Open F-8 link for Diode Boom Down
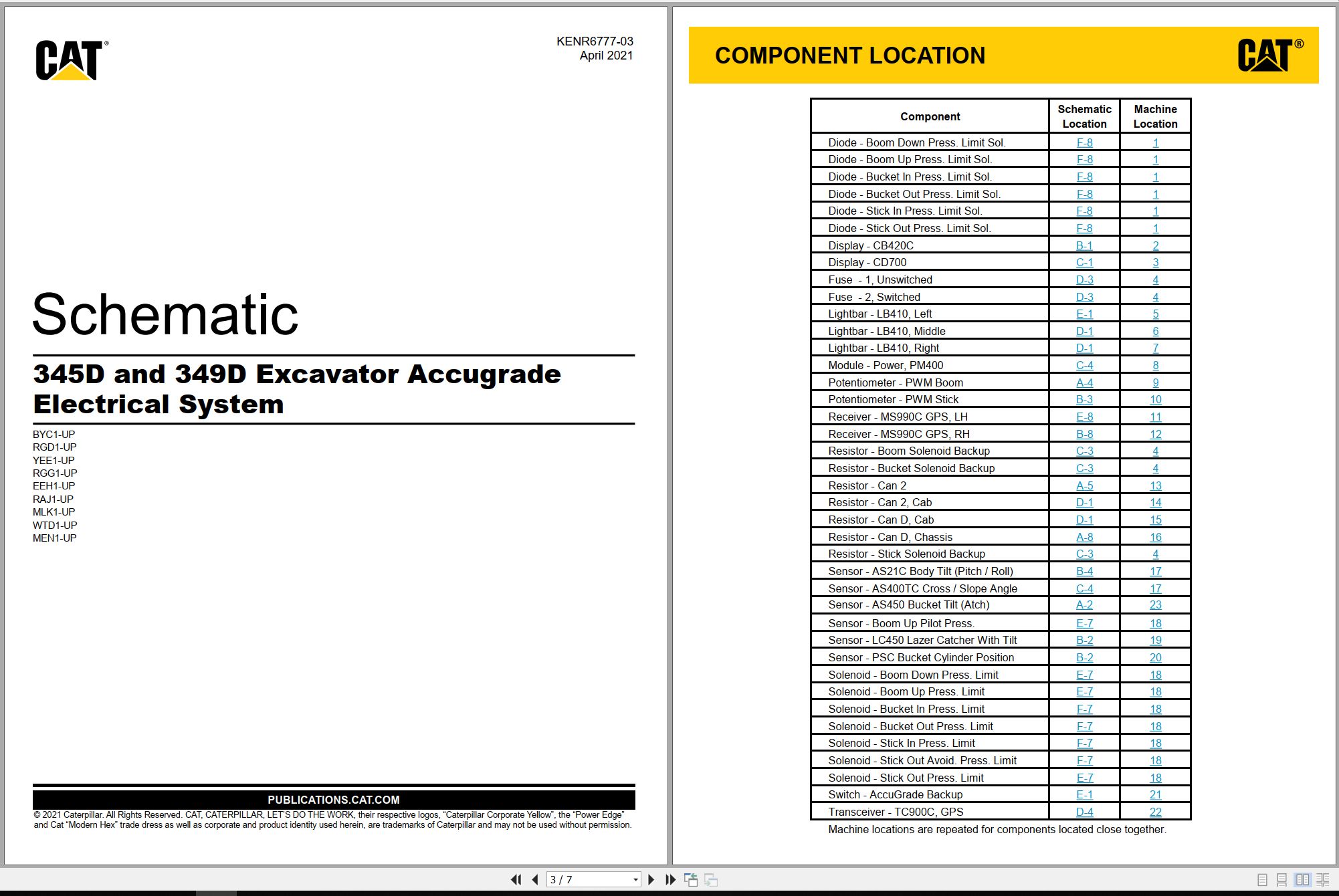The image size is (1339, 896). 1084,142
